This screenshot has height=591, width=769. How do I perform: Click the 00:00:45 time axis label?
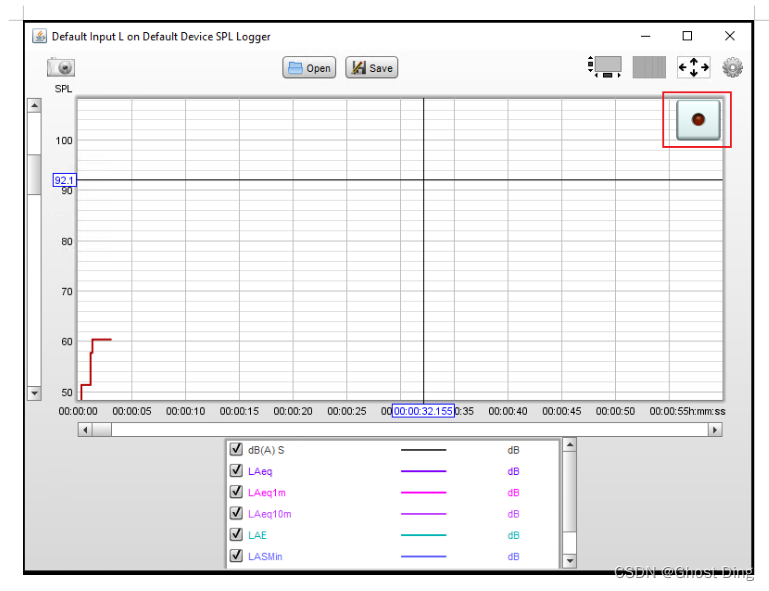(562, 411)
